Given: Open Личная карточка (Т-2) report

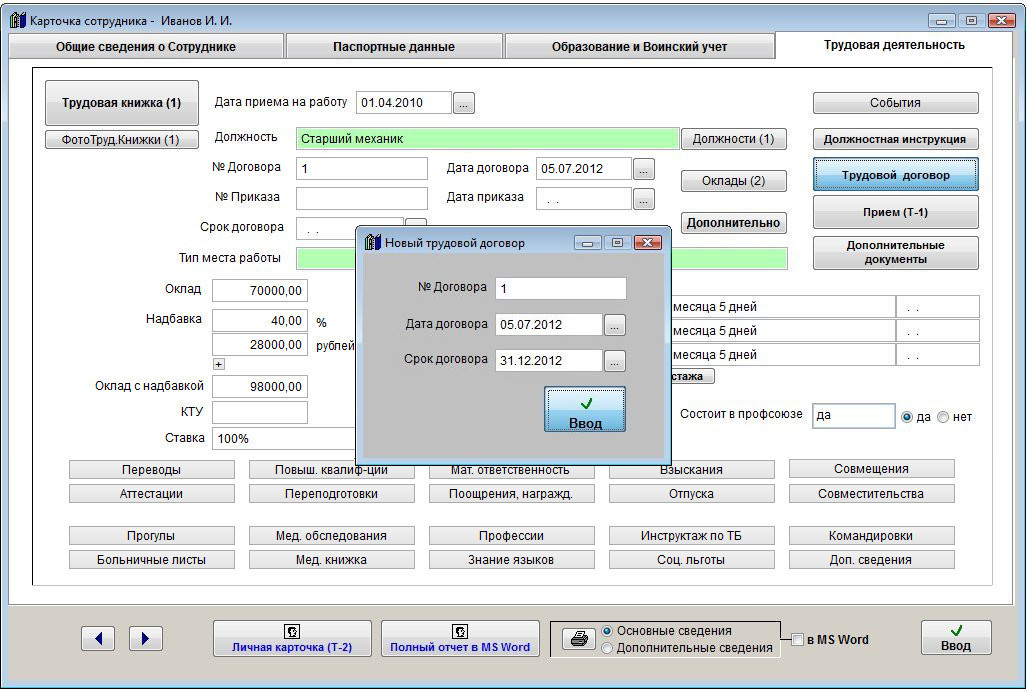Looking at the screenshot, I should 292,638.
